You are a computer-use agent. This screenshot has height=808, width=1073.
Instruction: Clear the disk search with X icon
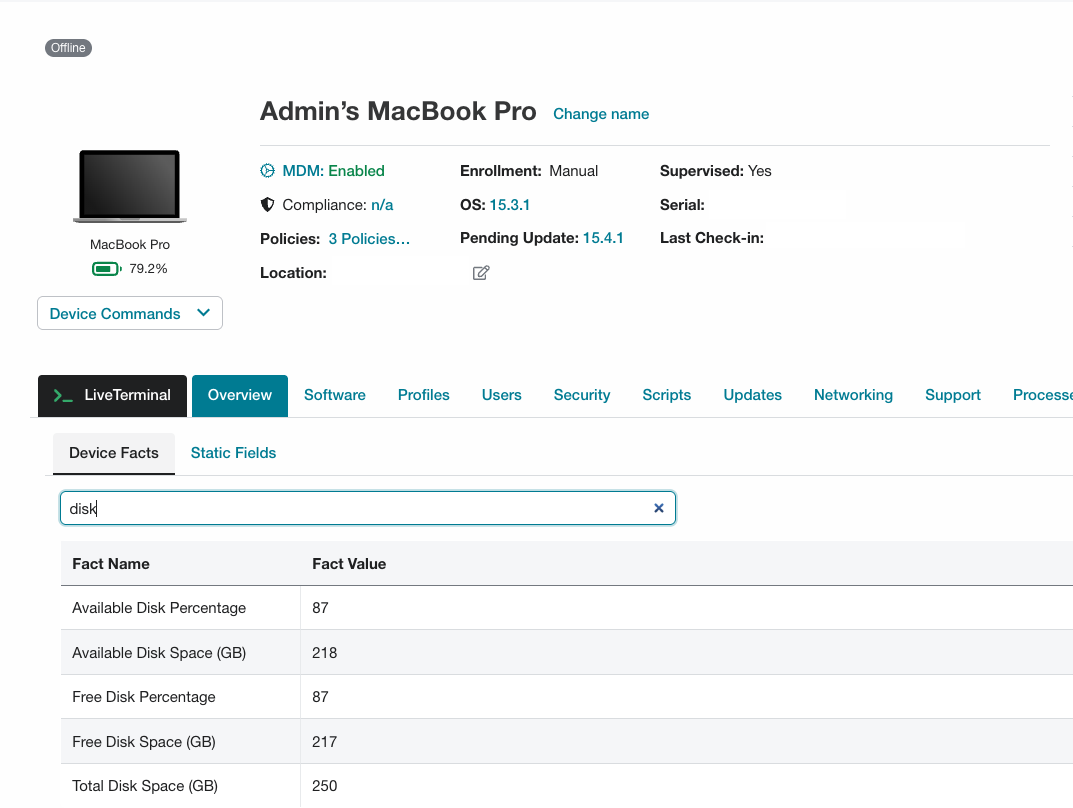(659, 508)
